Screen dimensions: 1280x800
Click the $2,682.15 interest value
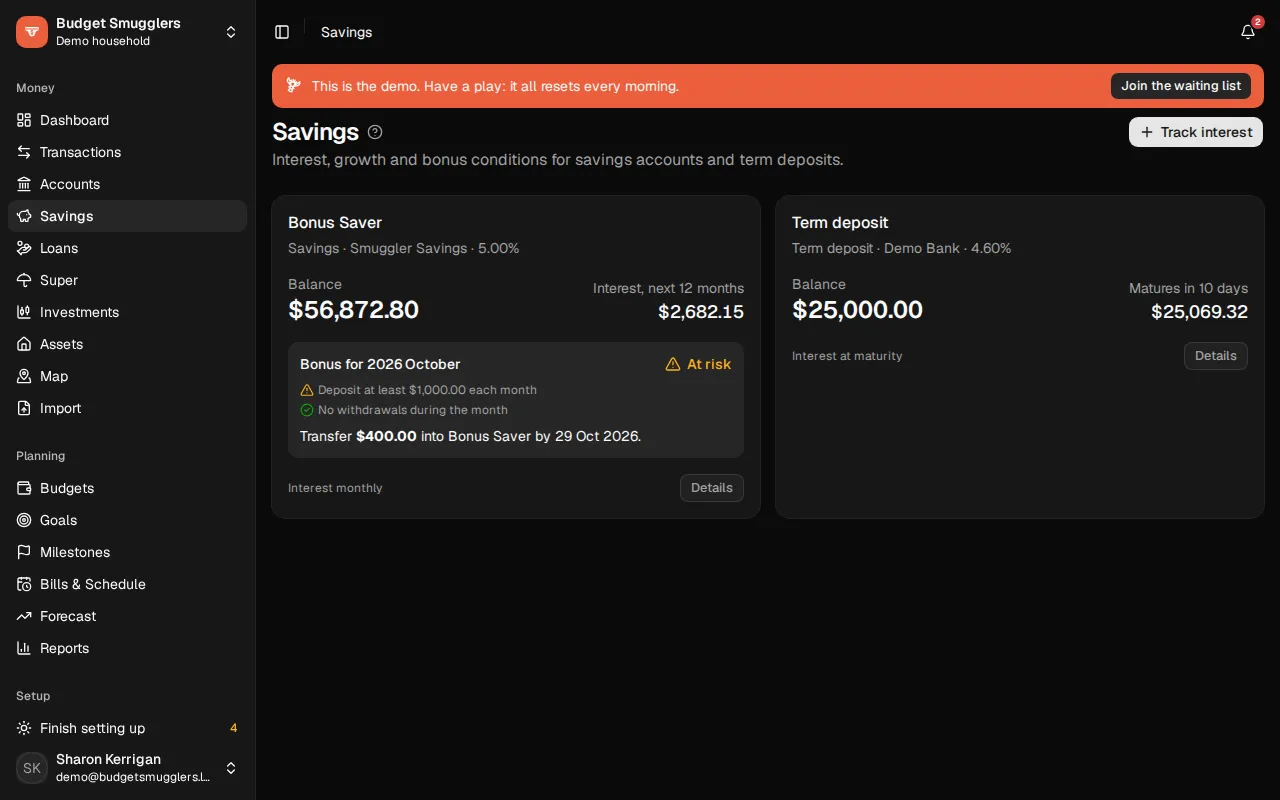point(701,312)
